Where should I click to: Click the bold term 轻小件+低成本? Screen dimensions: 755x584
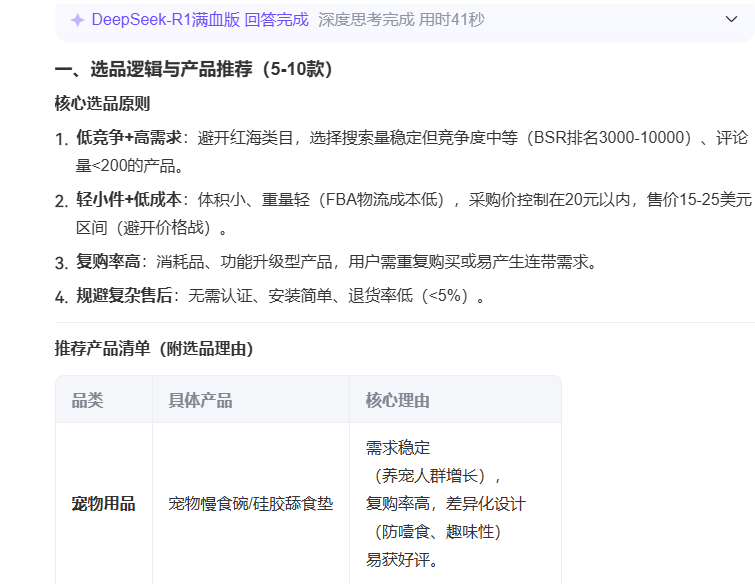point(129,200)
